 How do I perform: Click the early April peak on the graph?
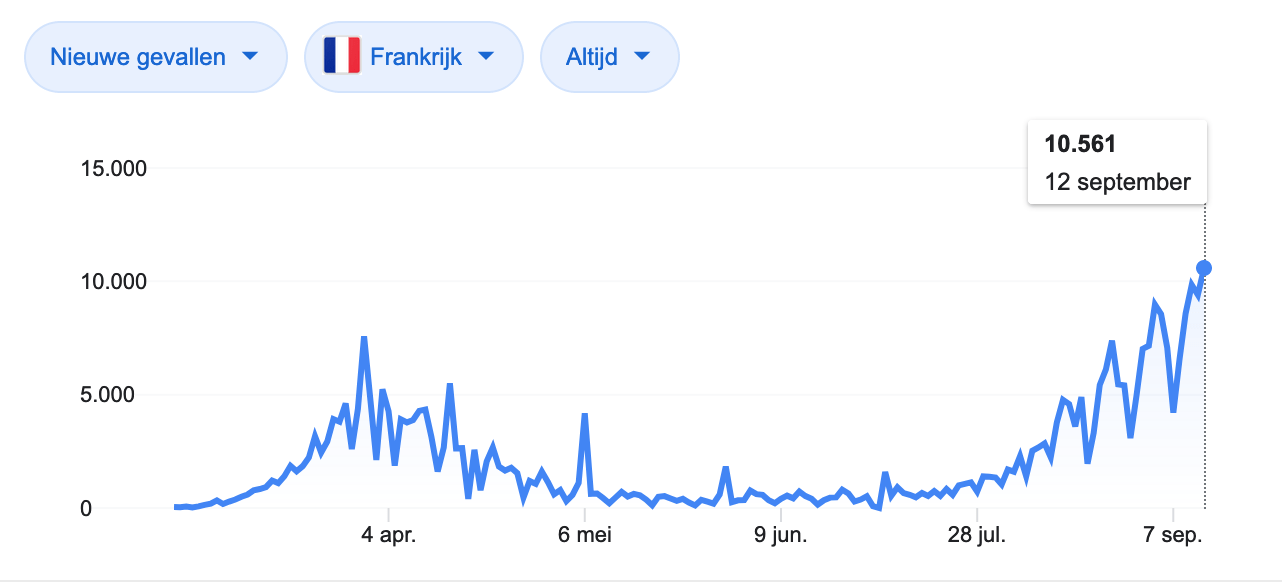coord(364,339)
